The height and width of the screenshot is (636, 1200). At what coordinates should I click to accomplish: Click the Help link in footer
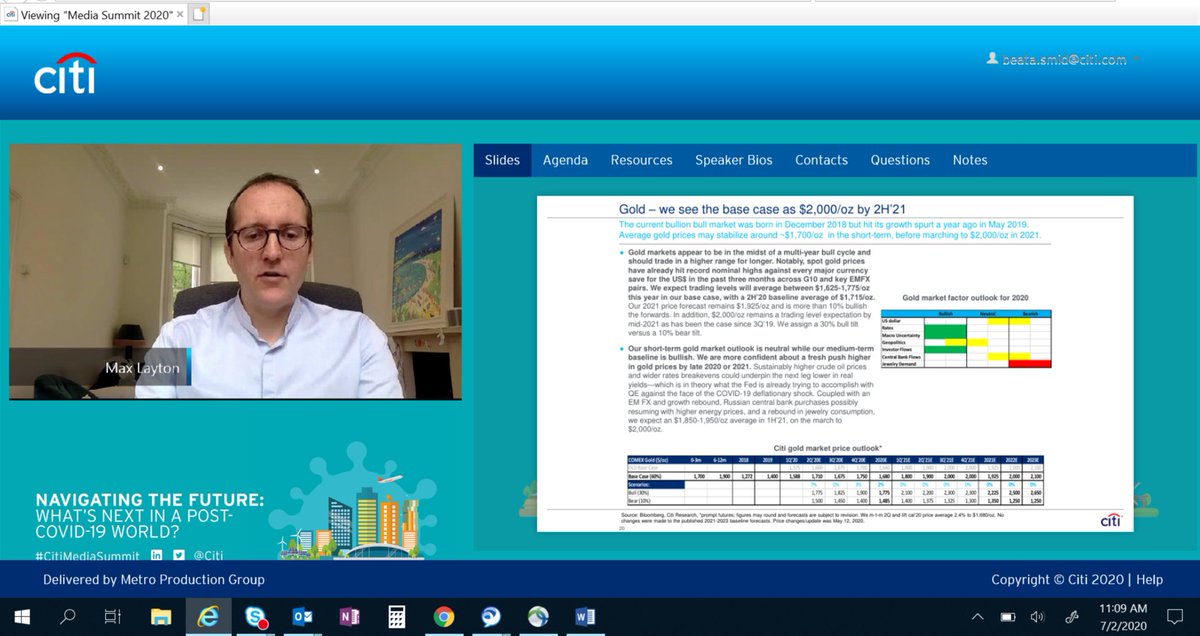pos(1150,580)
